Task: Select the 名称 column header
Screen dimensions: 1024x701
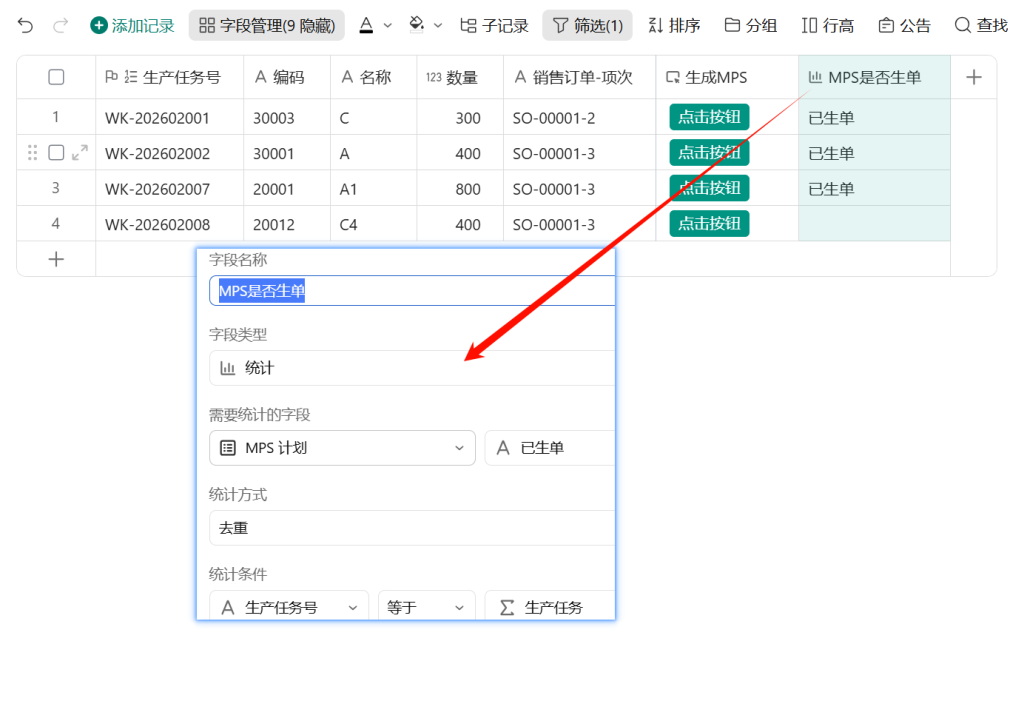Action: click(x=374, y=77)
